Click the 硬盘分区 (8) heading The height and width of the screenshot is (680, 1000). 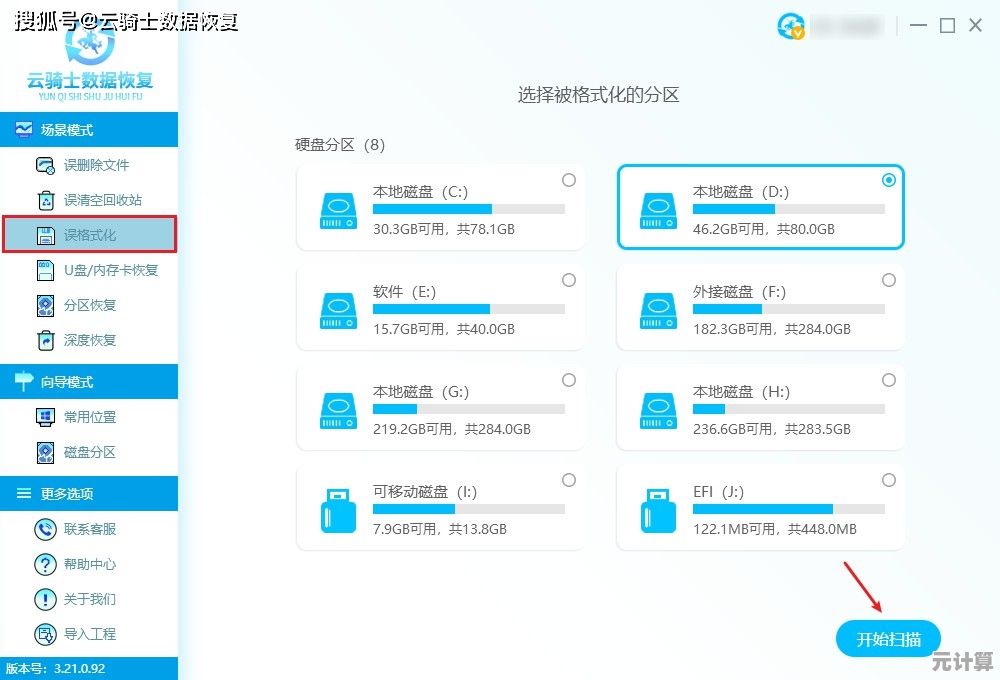tap(340, 145)
